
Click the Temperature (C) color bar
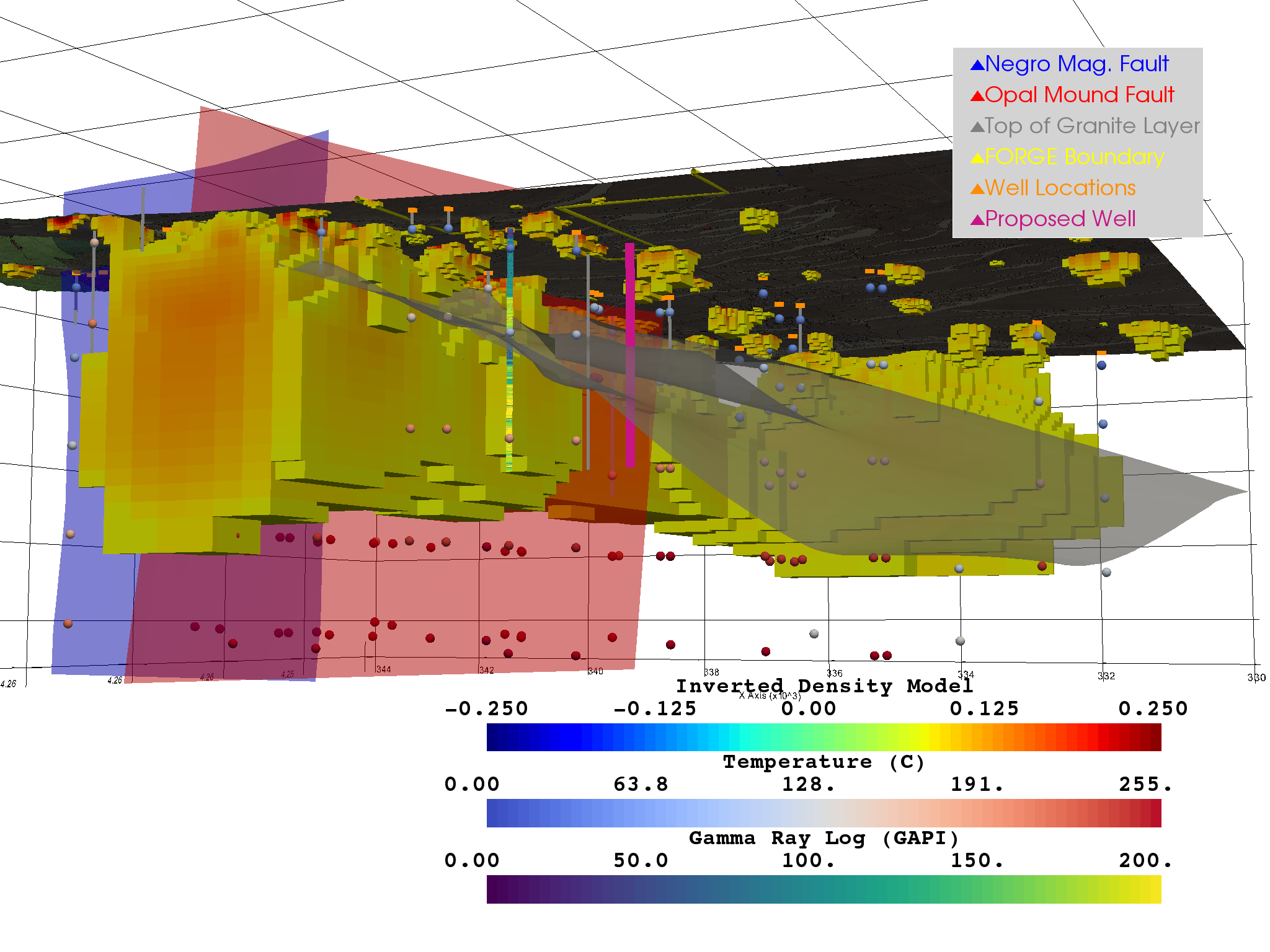[x=824, y=813]
